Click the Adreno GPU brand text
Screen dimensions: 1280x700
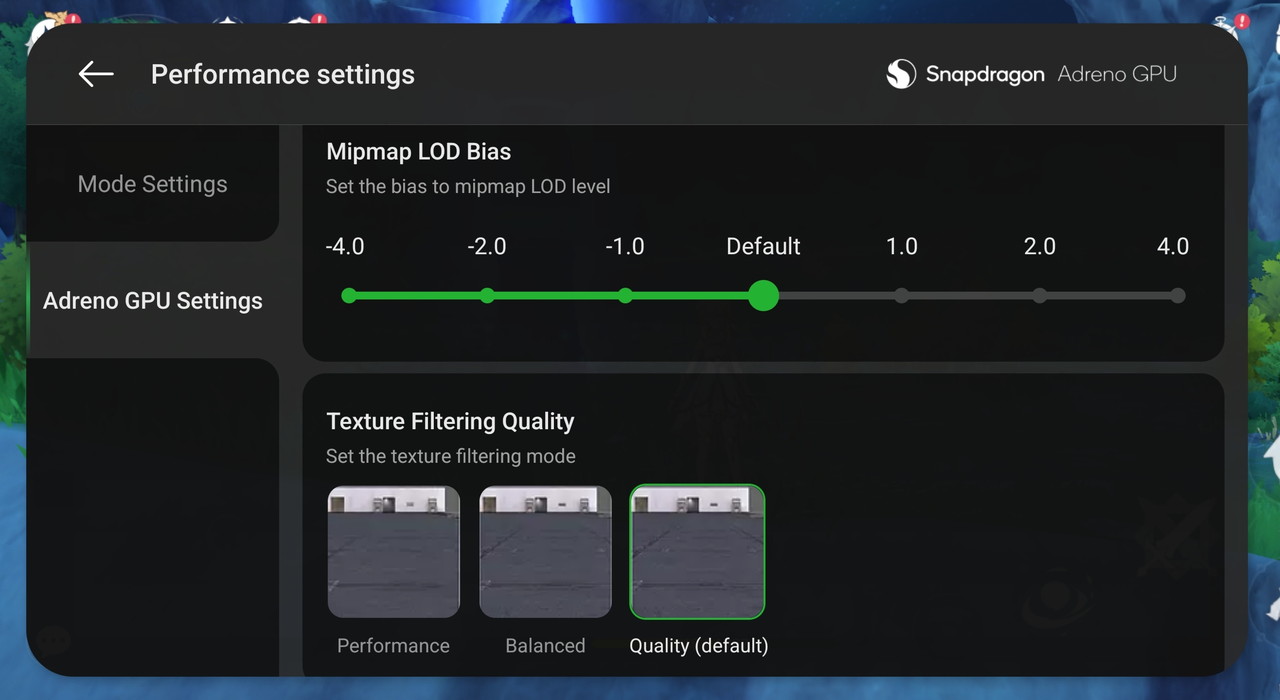tap(1117, 74)
